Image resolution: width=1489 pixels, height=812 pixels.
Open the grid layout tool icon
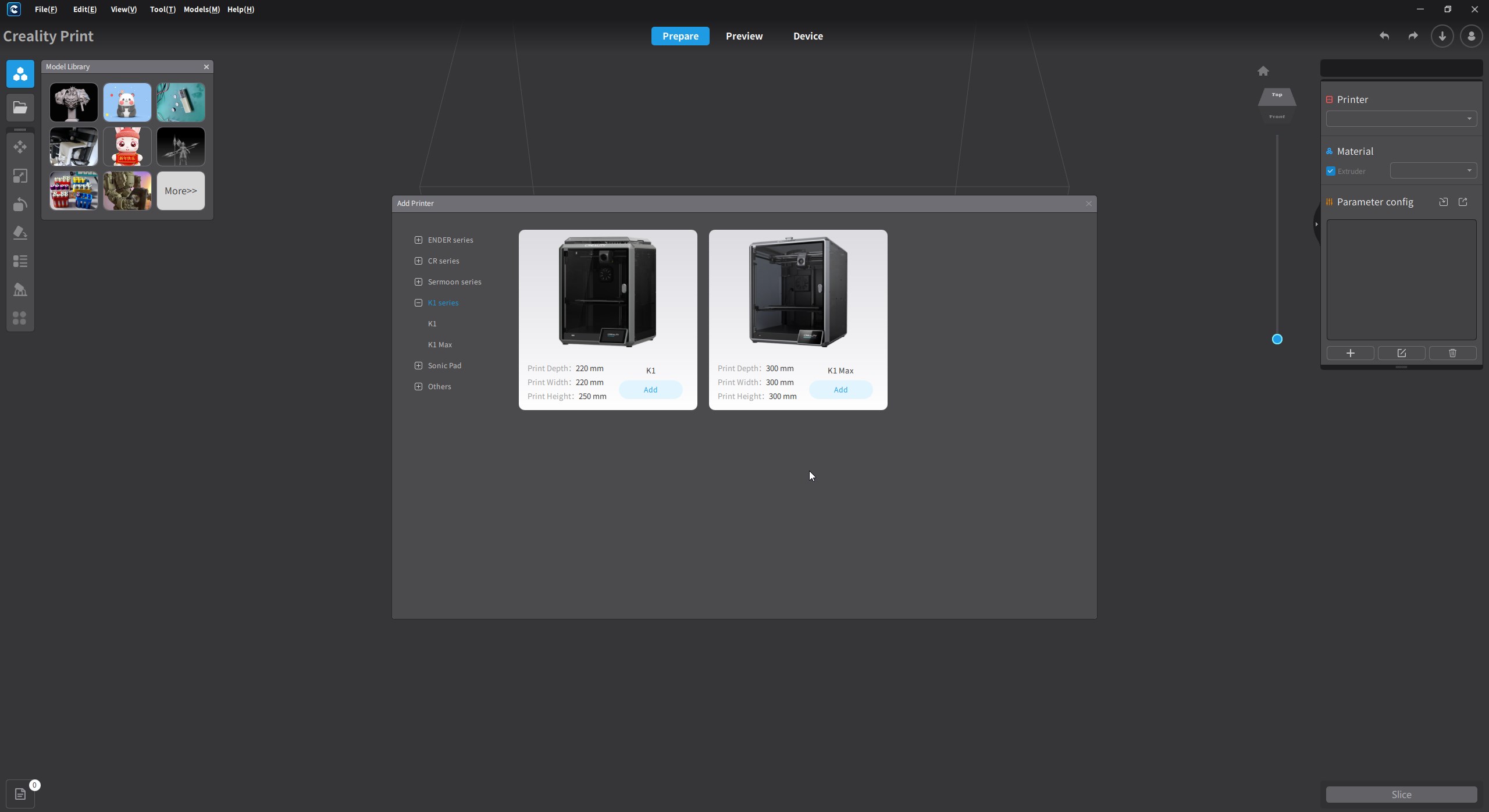[x=20, y=318]
